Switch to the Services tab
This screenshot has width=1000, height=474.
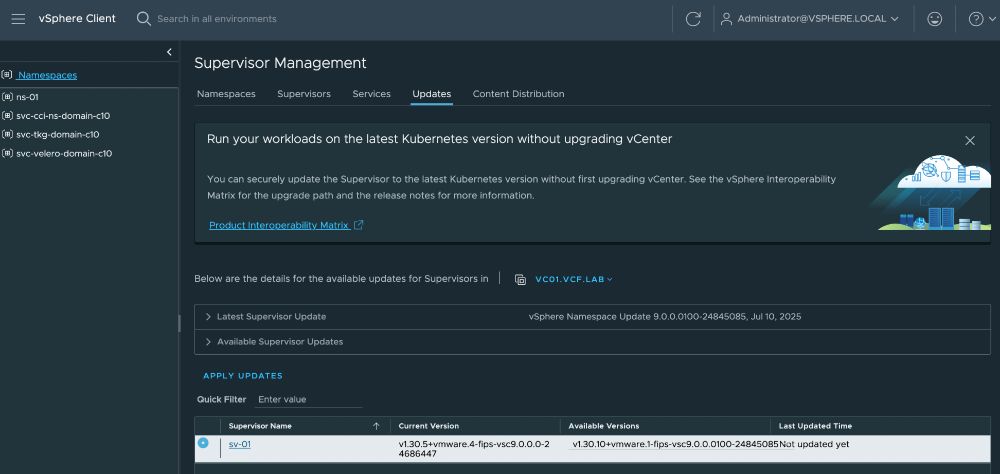[x=371, y=94]
